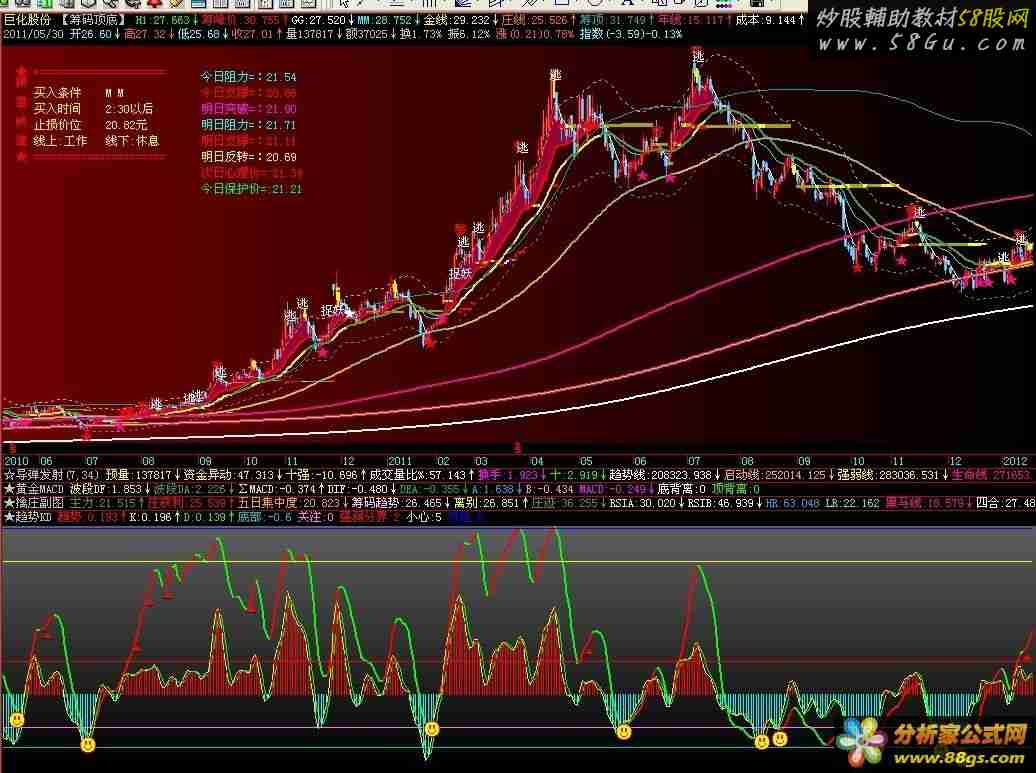Click the stock name 巨化股份
Viewport: 1036px width, 773px height.
pyautogui.click(x=27, y=20)
